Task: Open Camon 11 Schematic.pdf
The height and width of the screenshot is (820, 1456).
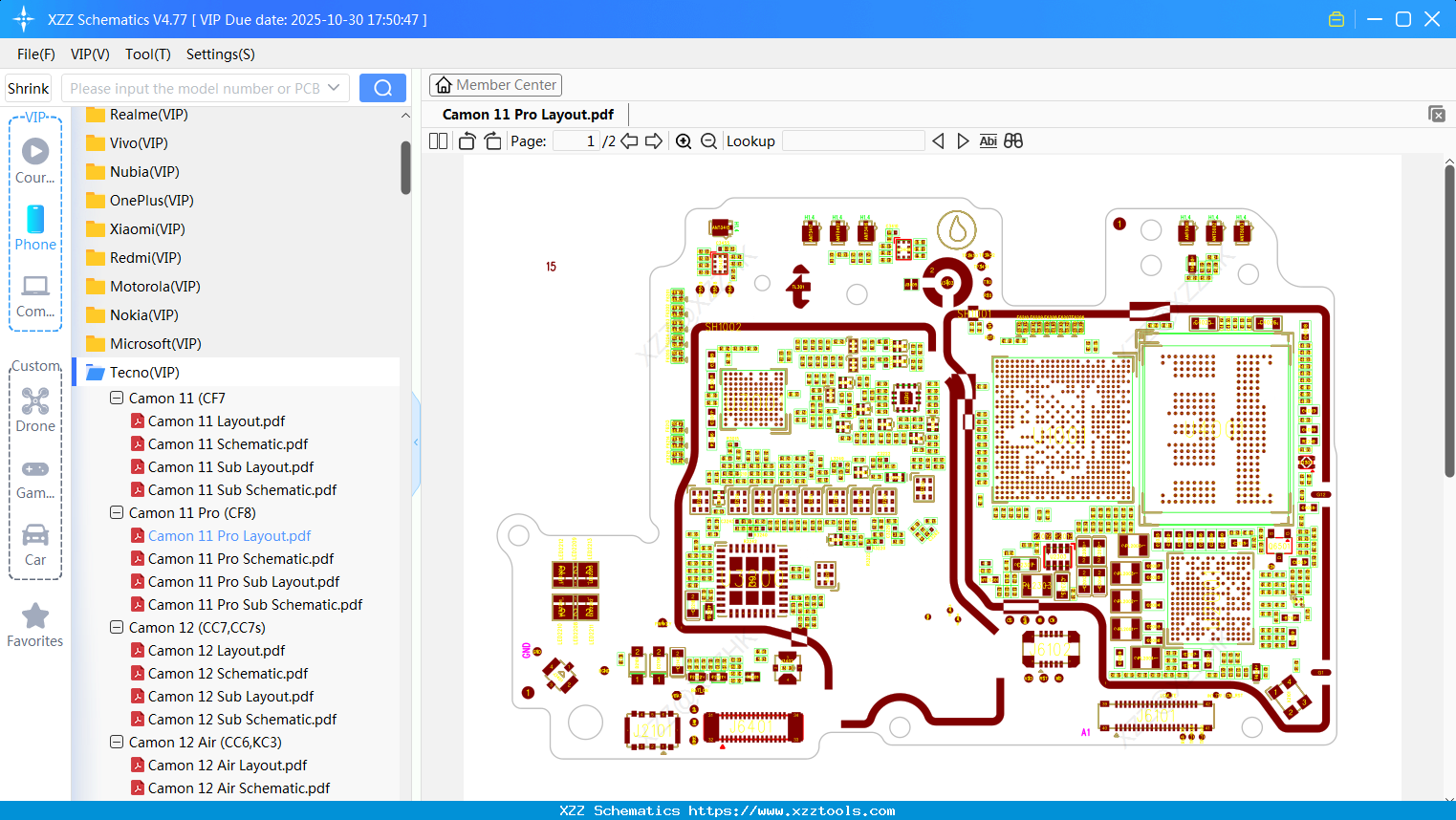Action: click(228, 444)
